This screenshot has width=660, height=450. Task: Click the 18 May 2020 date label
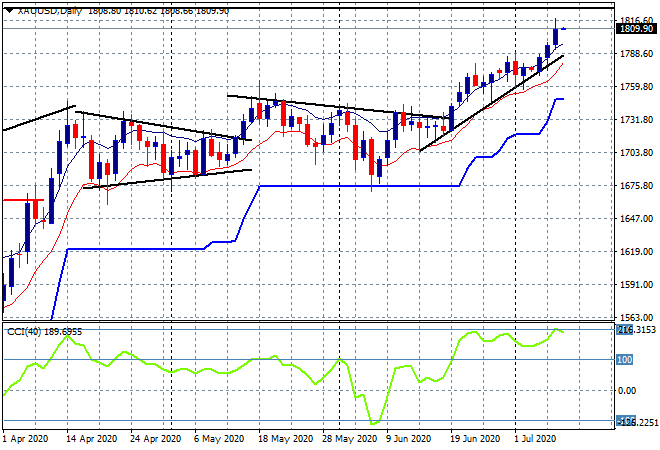click(x=286, y=439)
